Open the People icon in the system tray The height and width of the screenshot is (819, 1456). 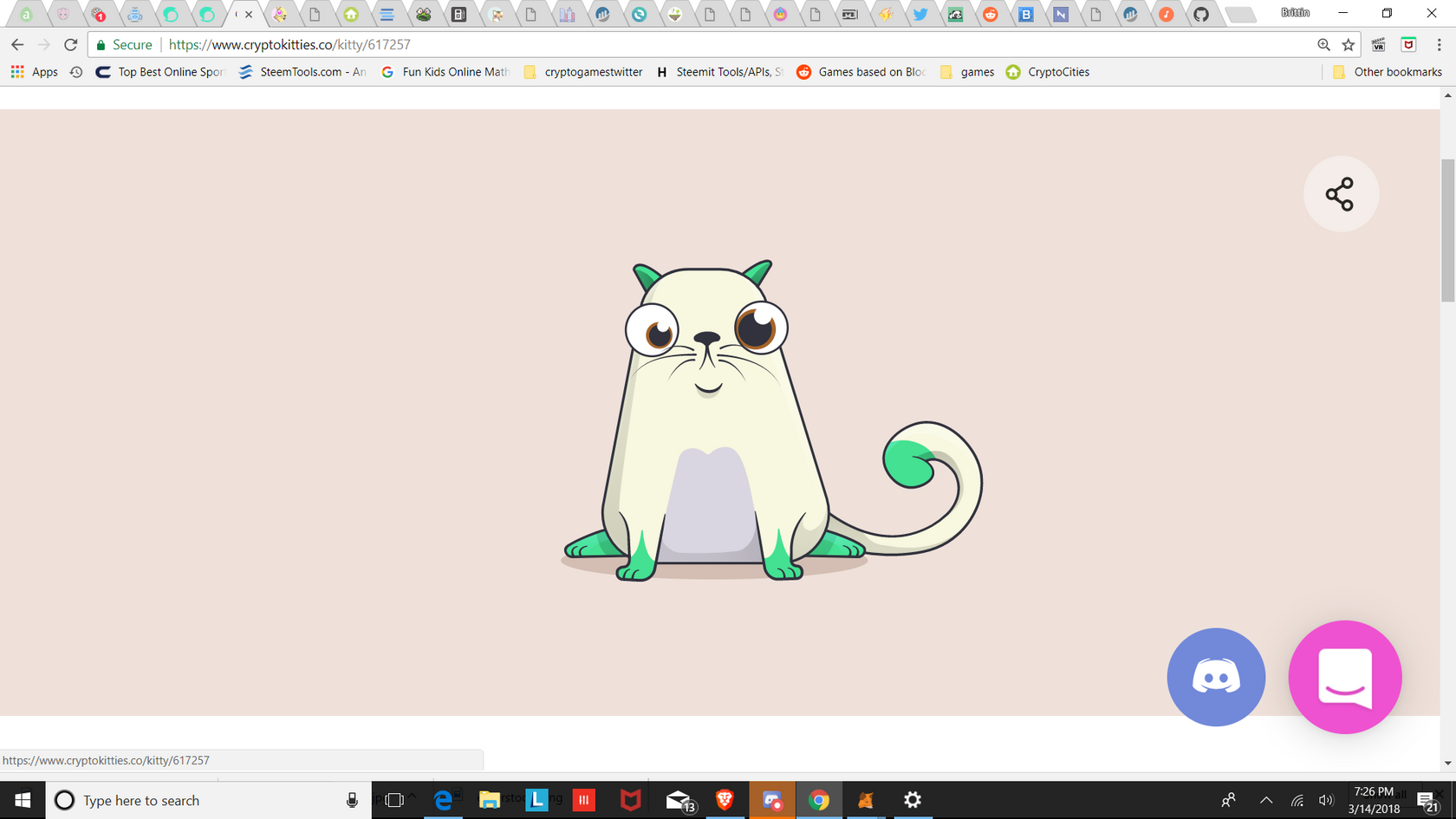pyautogui.click(x=1228, y=800)
